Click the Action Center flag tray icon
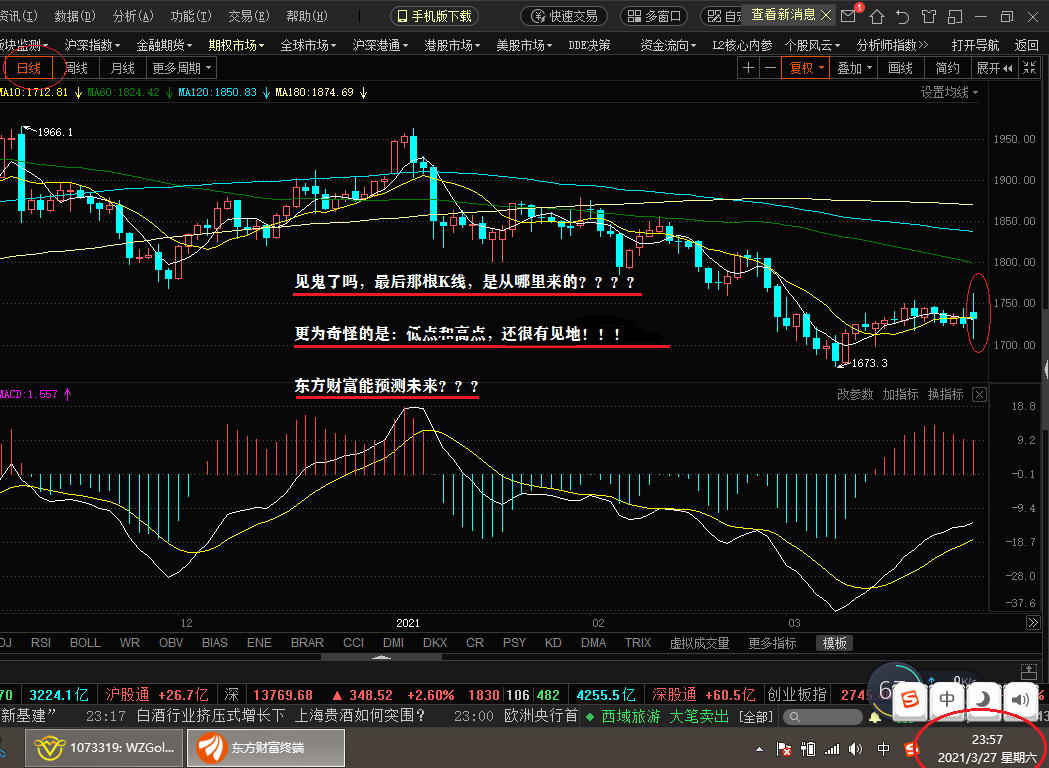The width and height of the screenshot is (1049, 768). (x=784, y=749)
